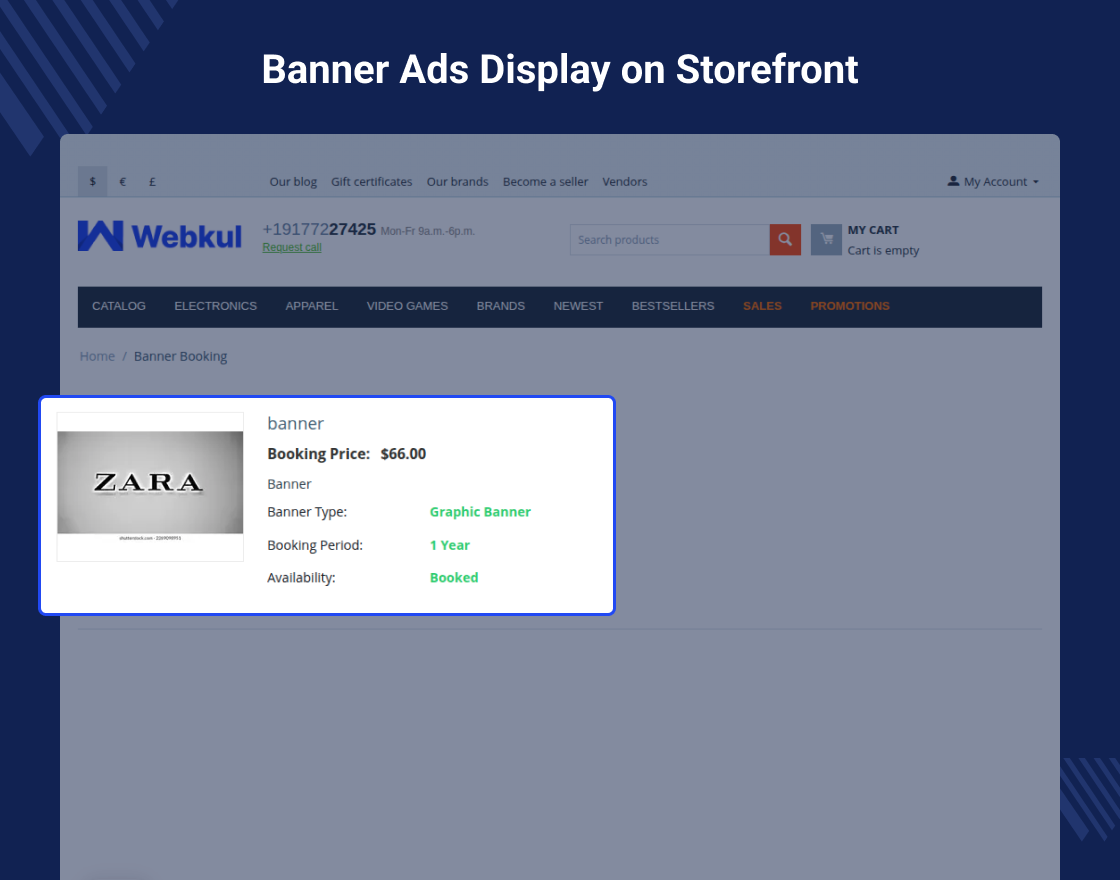Open the SALES menu item
1120x880 pixels.
click(762, 306)
